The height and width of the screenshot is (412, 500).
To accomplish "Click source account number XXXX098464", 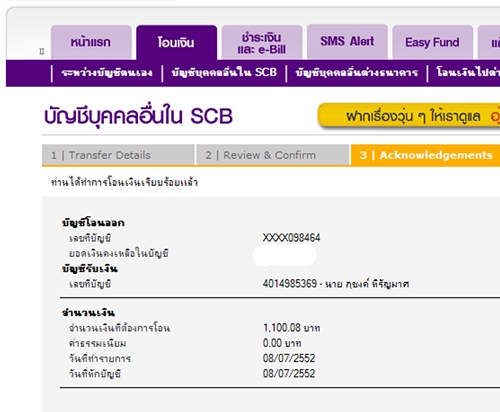I will tap(291, 238).
